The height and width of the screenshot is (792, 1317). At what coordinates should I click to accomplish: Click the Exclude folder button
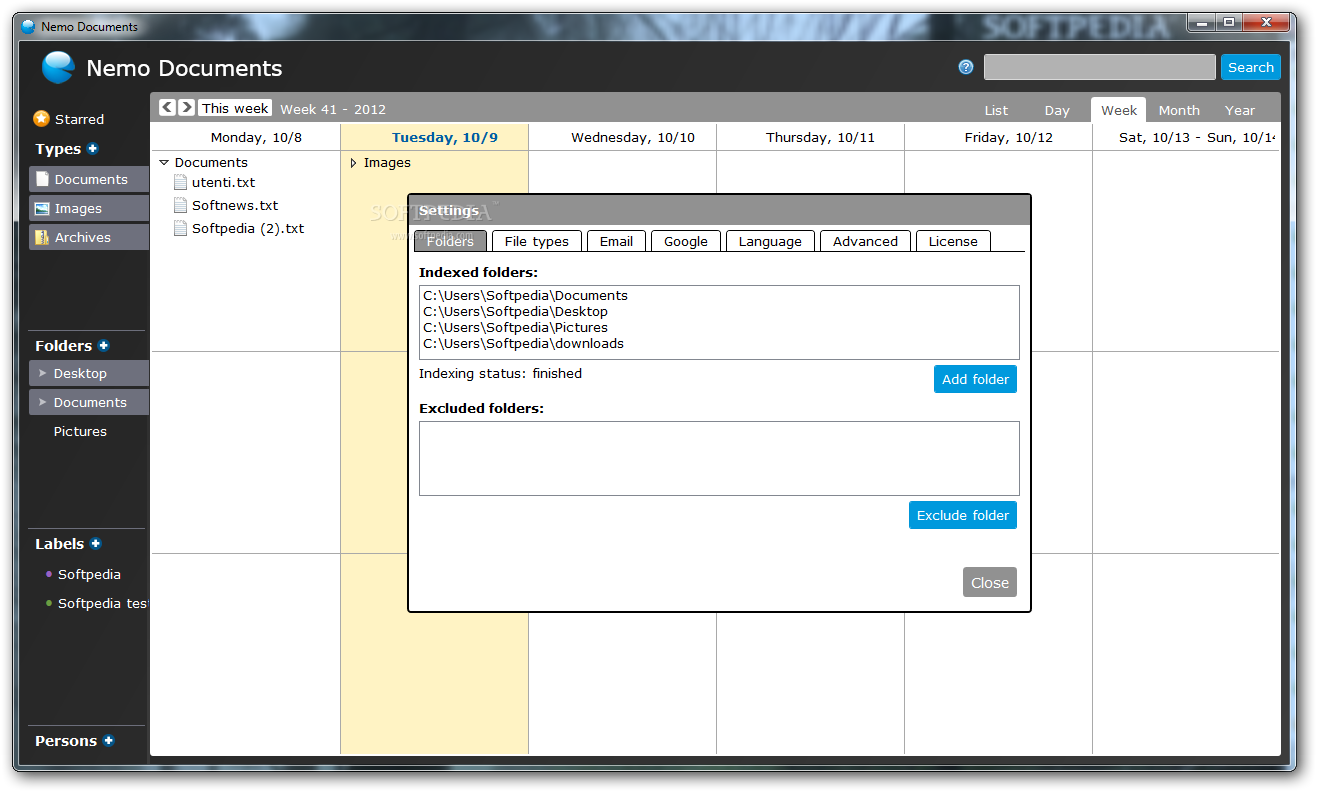pos(963,515)
